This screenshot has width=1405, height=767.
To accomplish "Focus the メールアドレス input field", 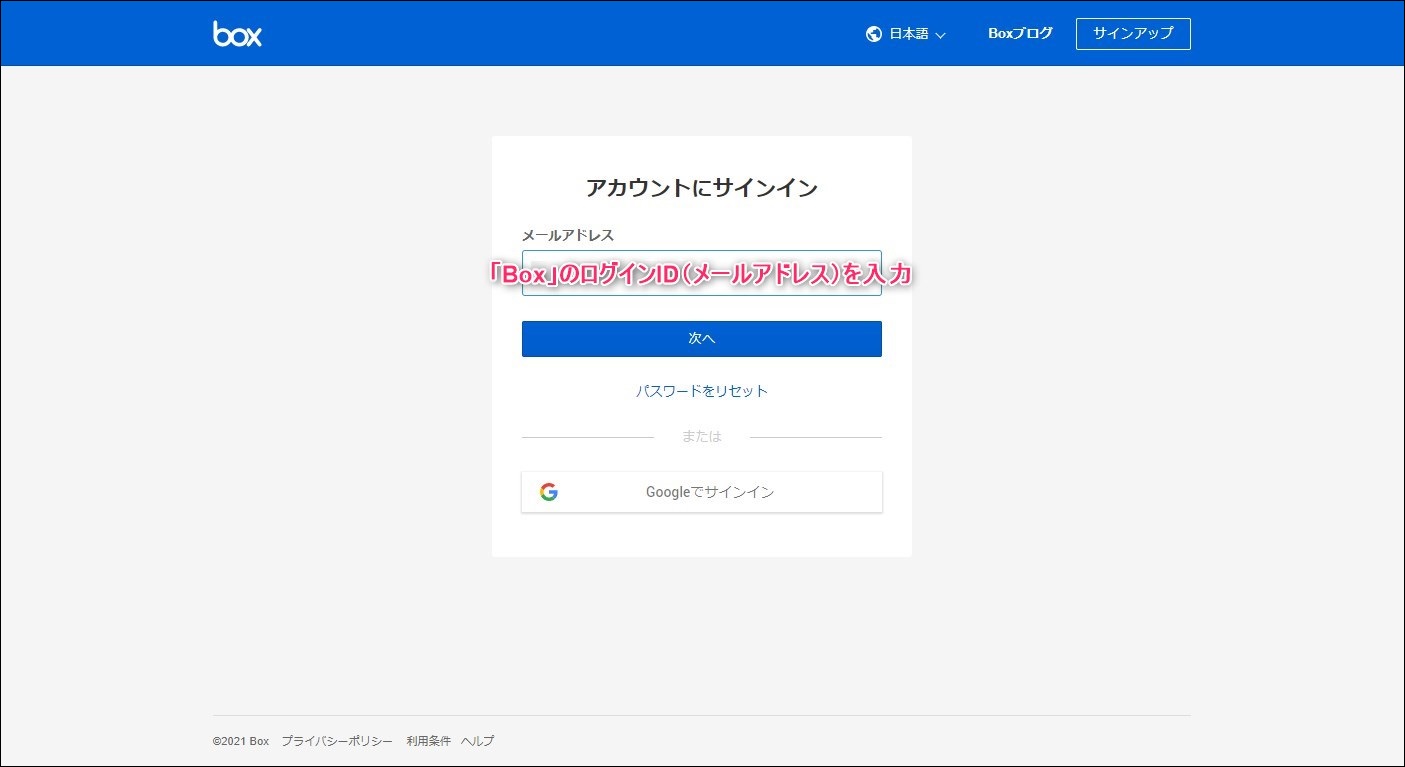I will (701, 273).
